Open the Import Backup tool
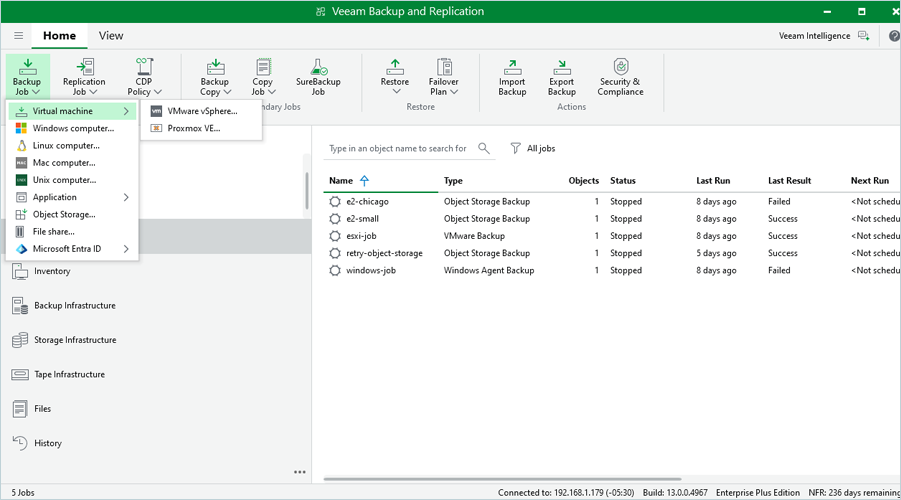 (512, 77)
